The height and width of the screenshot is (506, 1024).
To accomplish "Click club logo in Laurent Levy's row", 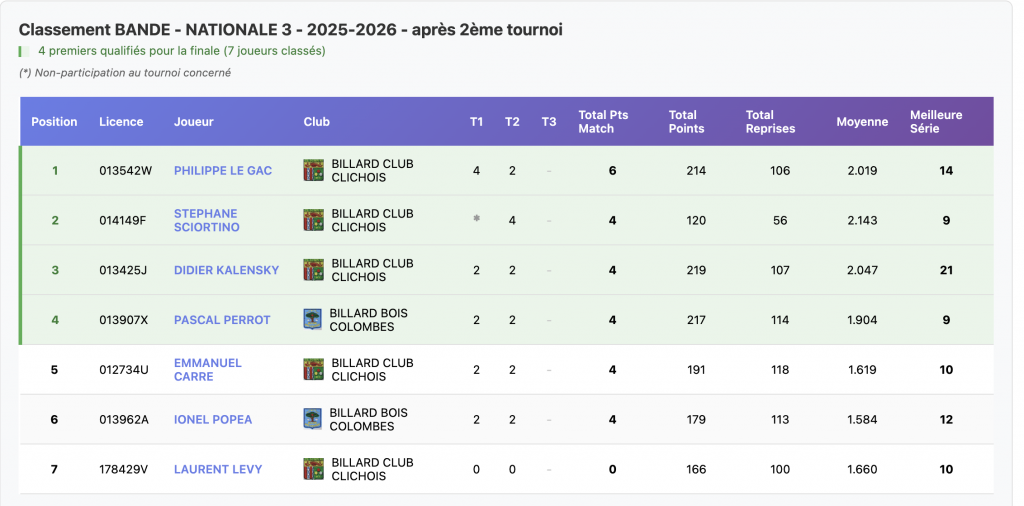I will [x=313, y=469].
